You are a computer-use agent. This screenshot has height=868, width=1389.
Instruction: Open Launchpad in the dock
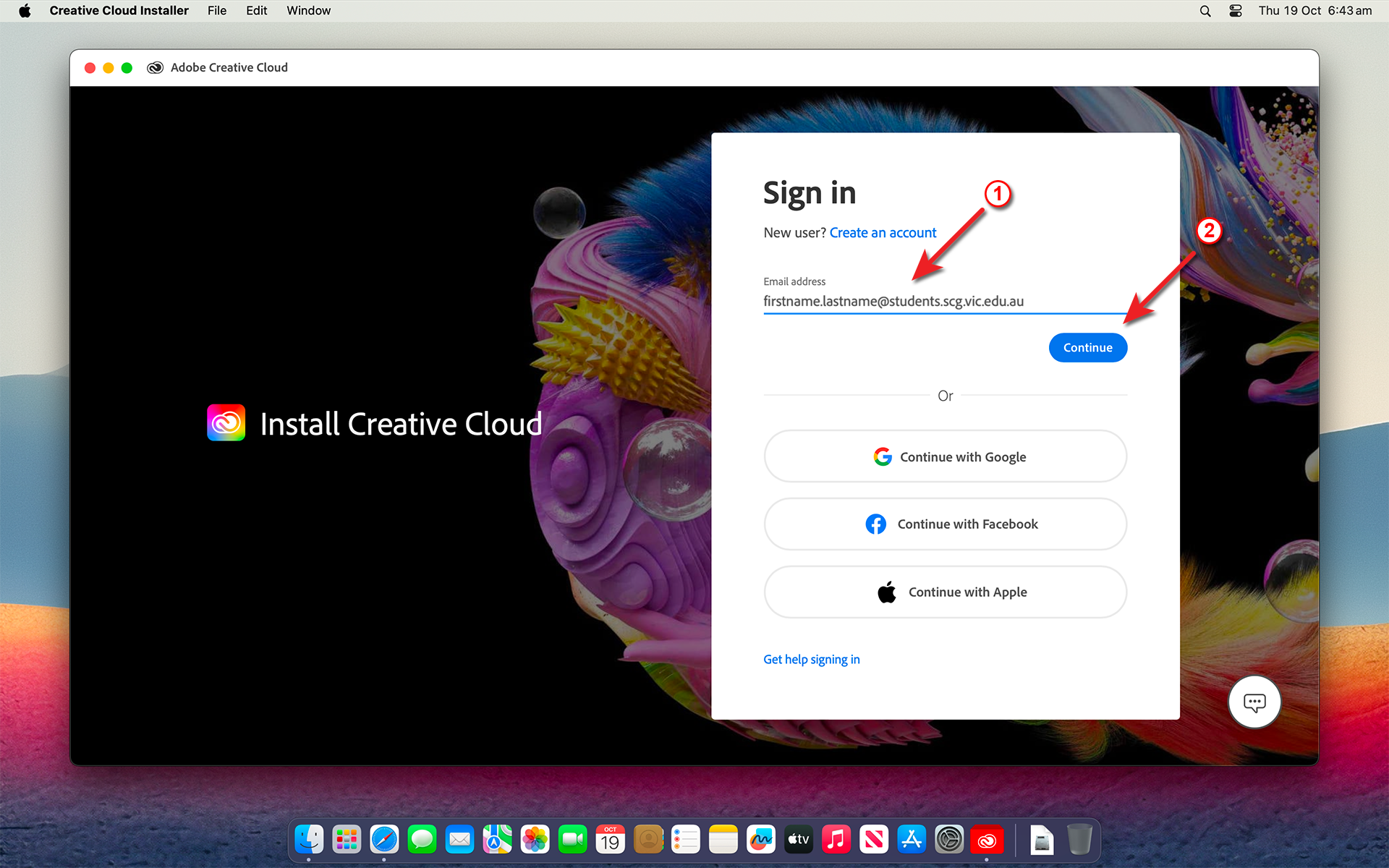pos(347,840)
